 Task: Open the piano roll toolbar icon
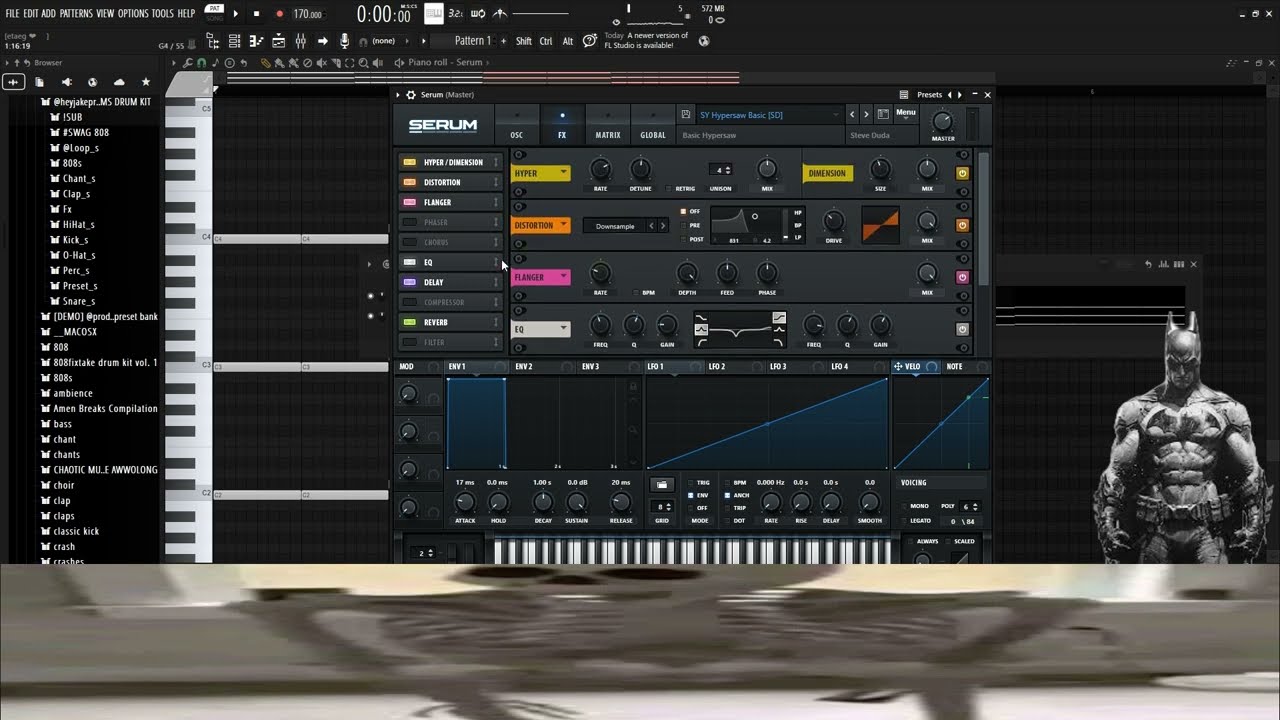(256, 41)
